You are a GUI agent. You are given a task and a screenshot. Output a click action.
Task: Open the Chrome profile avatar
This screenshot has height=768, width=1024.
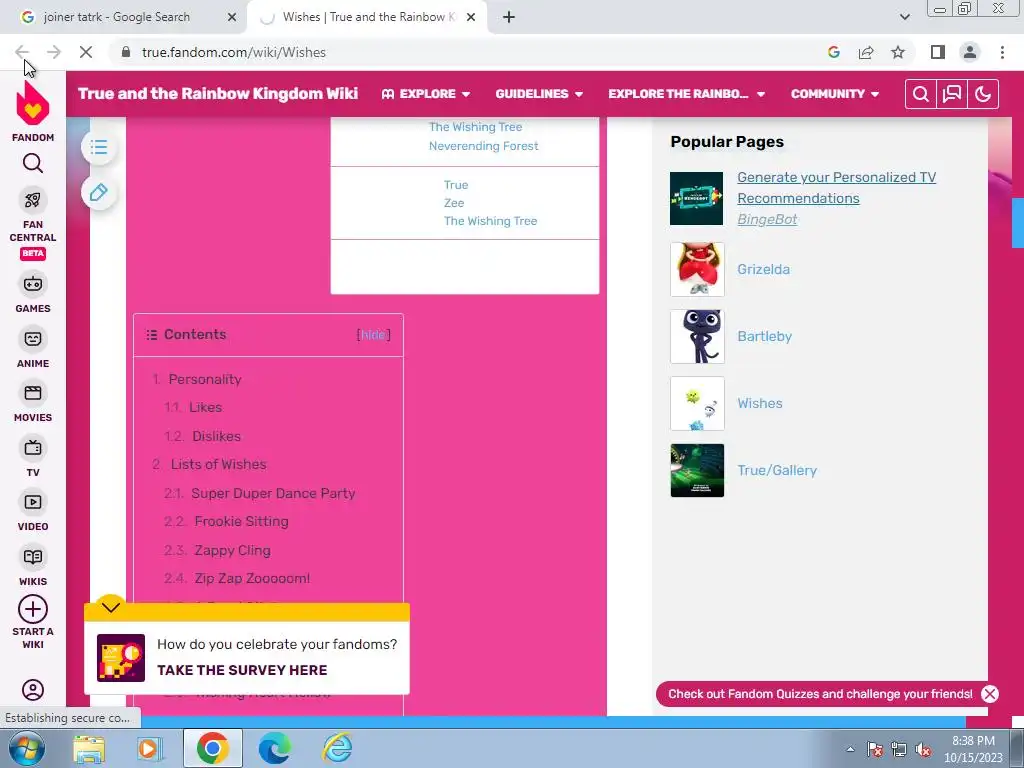pos(970,52)
